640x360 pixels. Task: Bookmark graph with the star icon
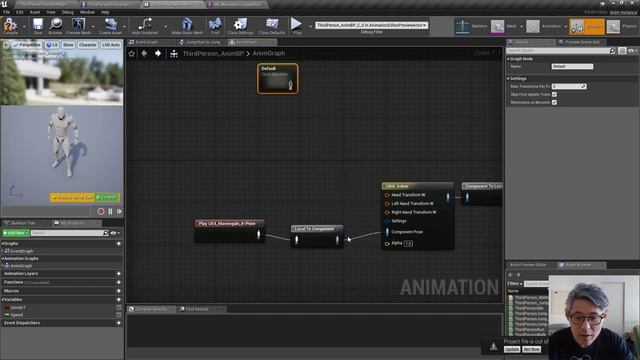(x=131, y=53)
